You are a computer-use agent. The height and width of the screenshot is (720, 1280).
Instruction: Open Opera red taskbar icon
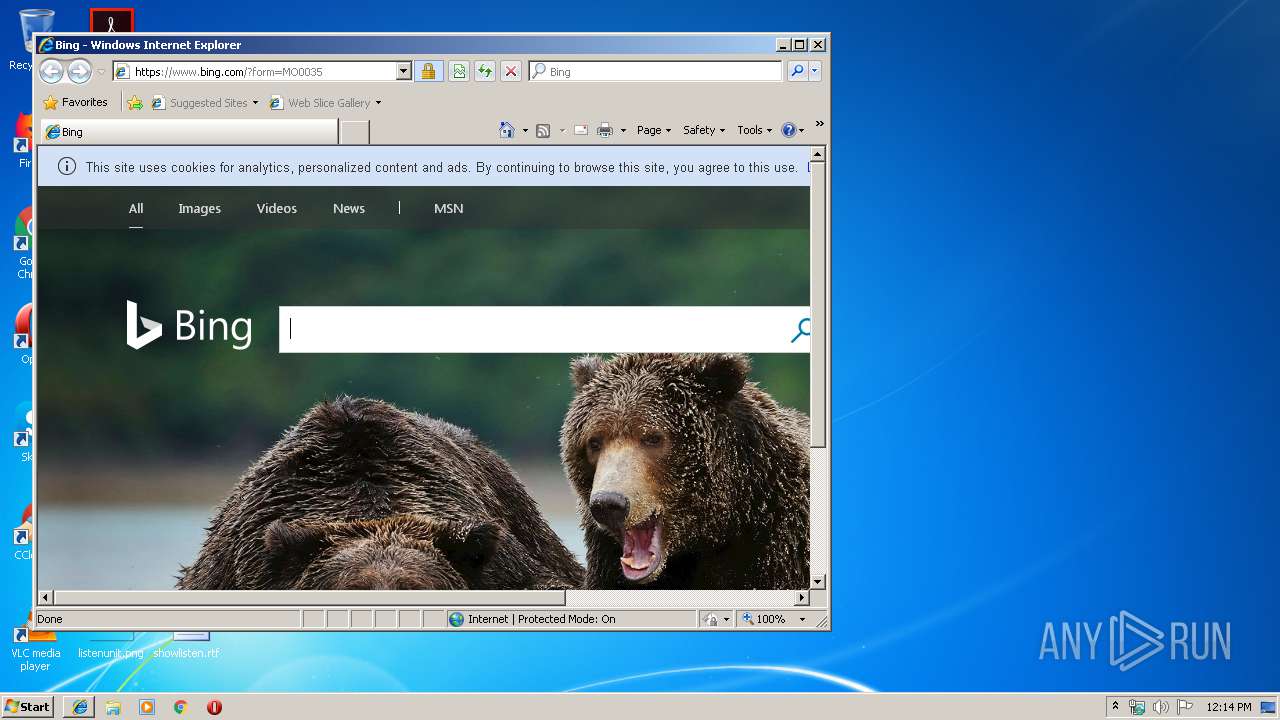click(214, 707)
